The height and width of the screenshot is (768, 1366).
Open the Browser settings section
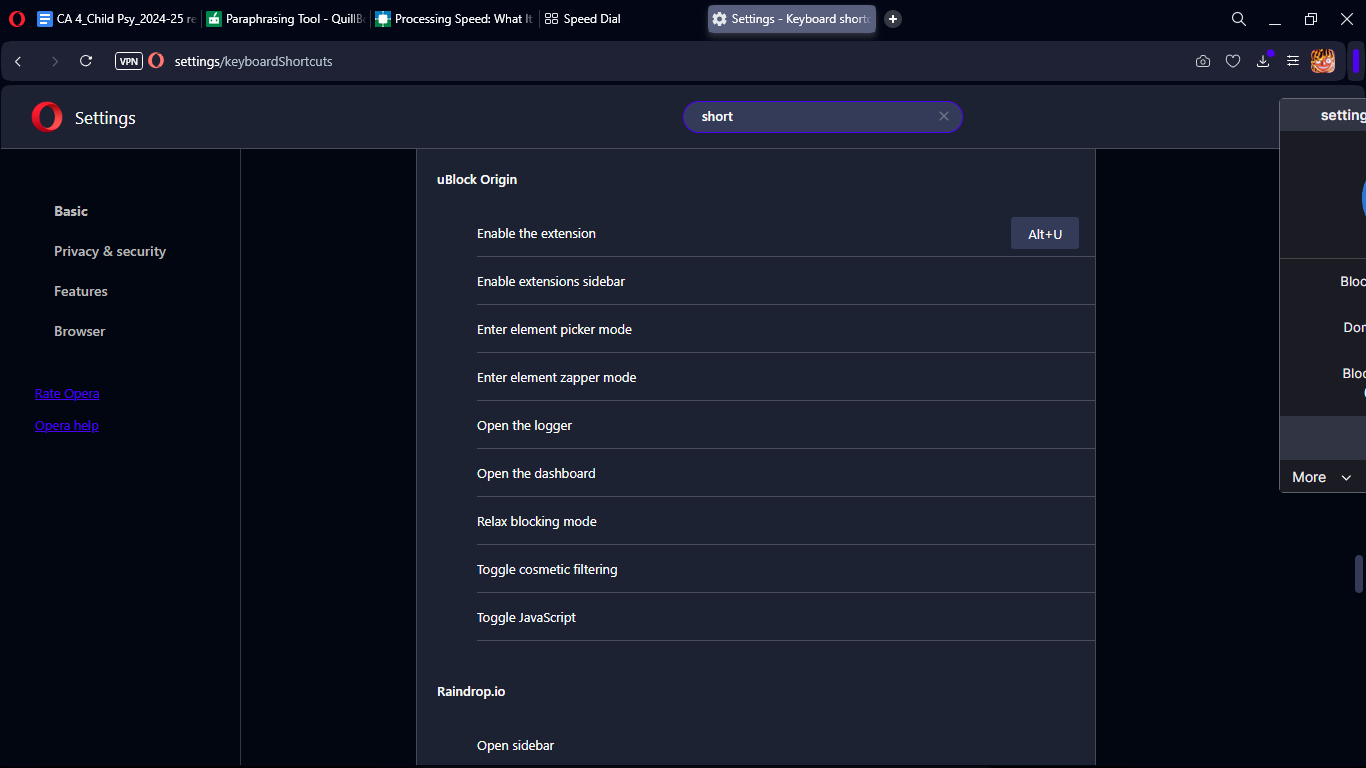pos(79,331)
